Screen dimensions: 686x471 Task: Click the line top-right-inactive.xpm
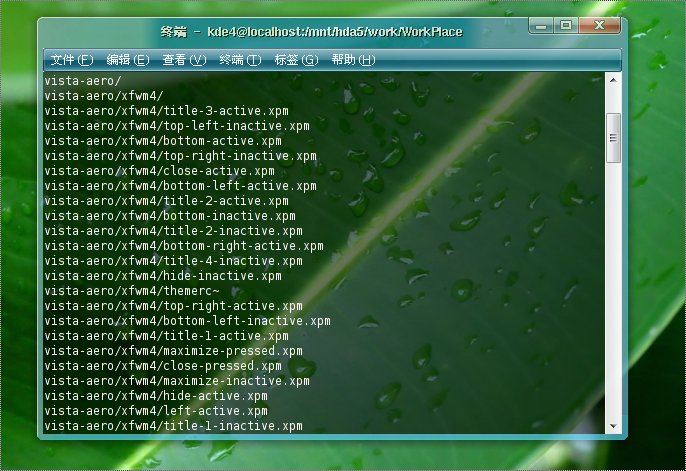(x=180, y=156)
